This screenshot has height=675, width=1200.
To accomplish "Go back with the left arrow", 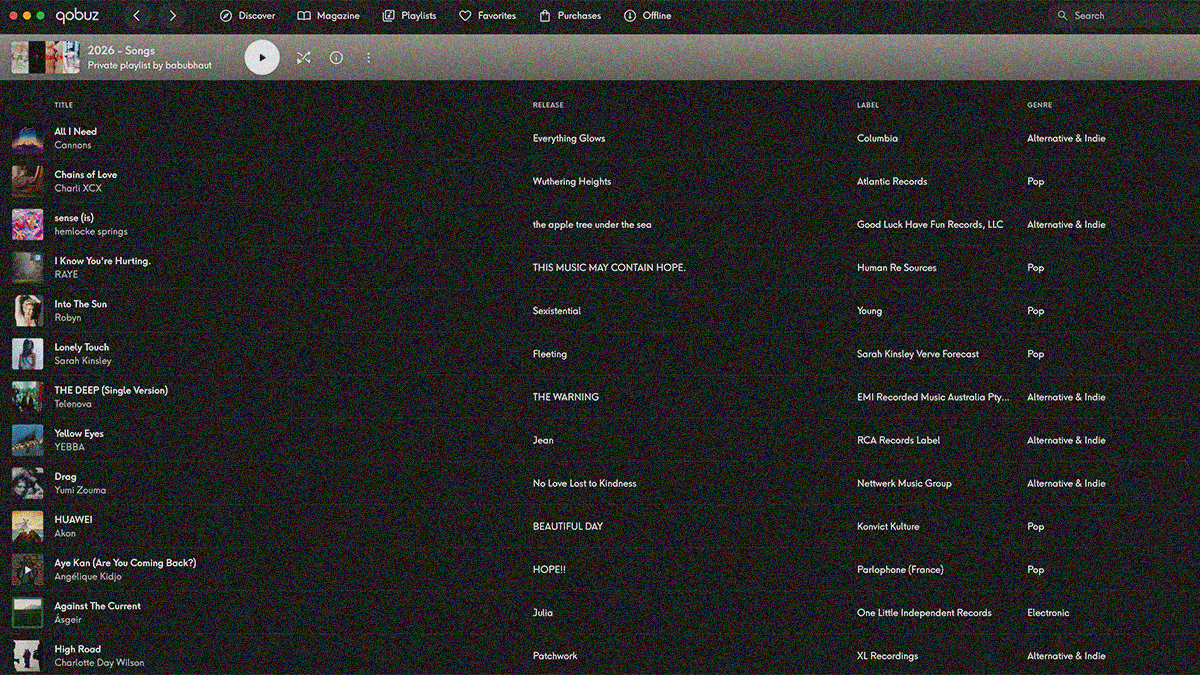I will [137, 16].
